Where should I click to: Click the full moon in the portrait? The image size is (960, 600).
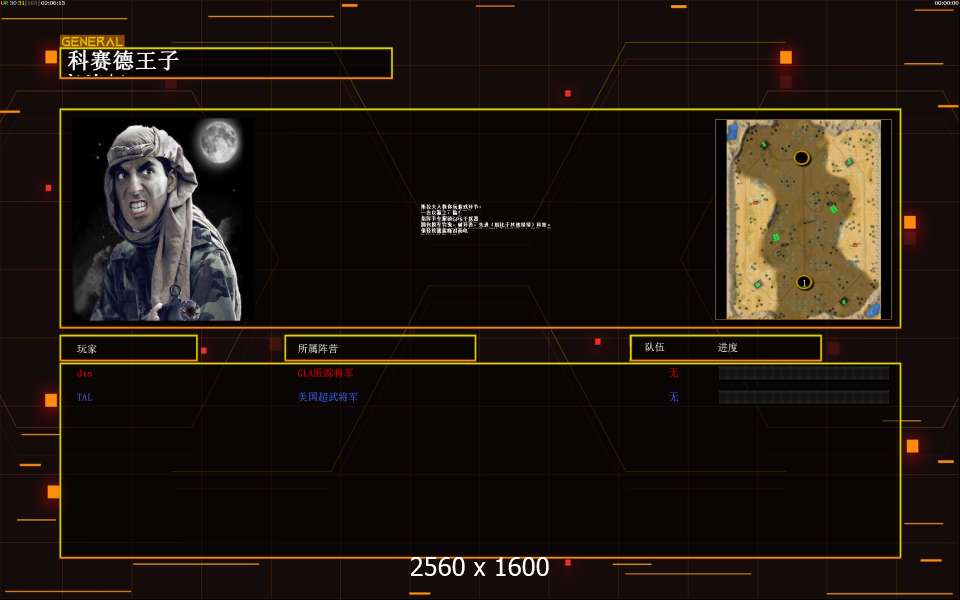coord(217,141)
